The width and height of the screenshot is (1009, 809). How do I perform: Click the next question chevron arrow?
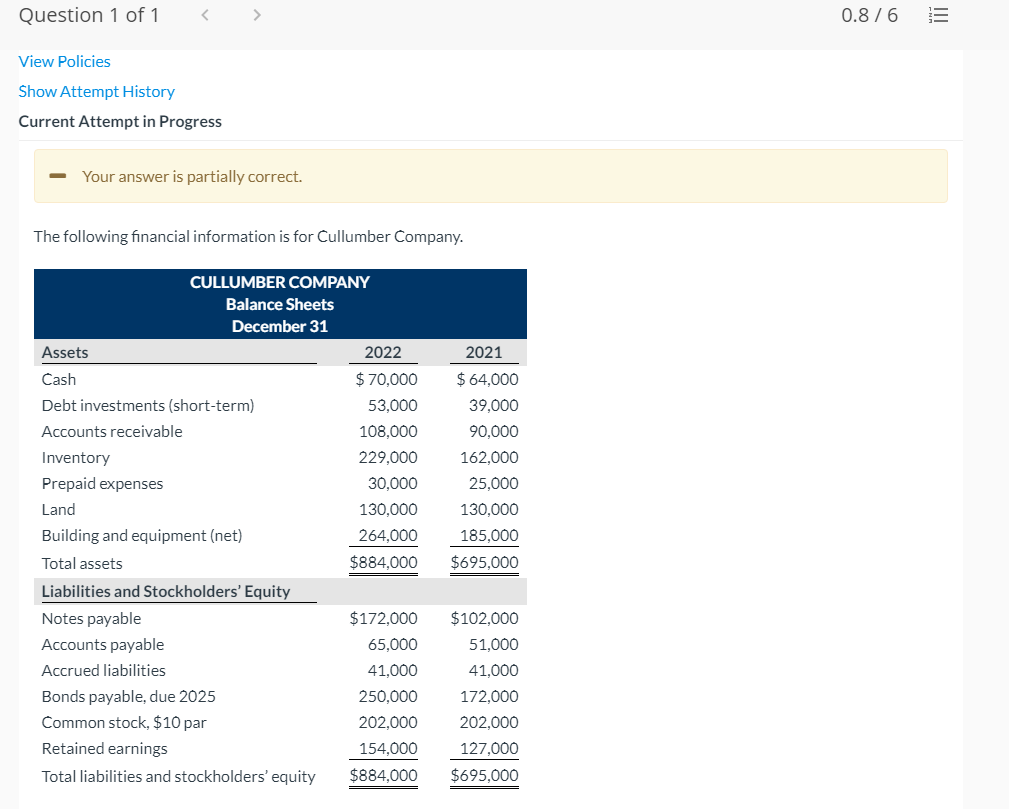[x=256, y=15]
